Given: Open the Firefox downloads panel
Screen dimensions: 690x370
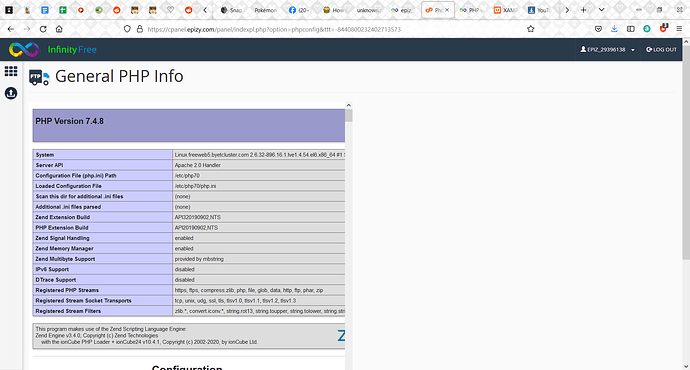Looking at the screenshot, I should pyautogui.click(x=614, y=29).
